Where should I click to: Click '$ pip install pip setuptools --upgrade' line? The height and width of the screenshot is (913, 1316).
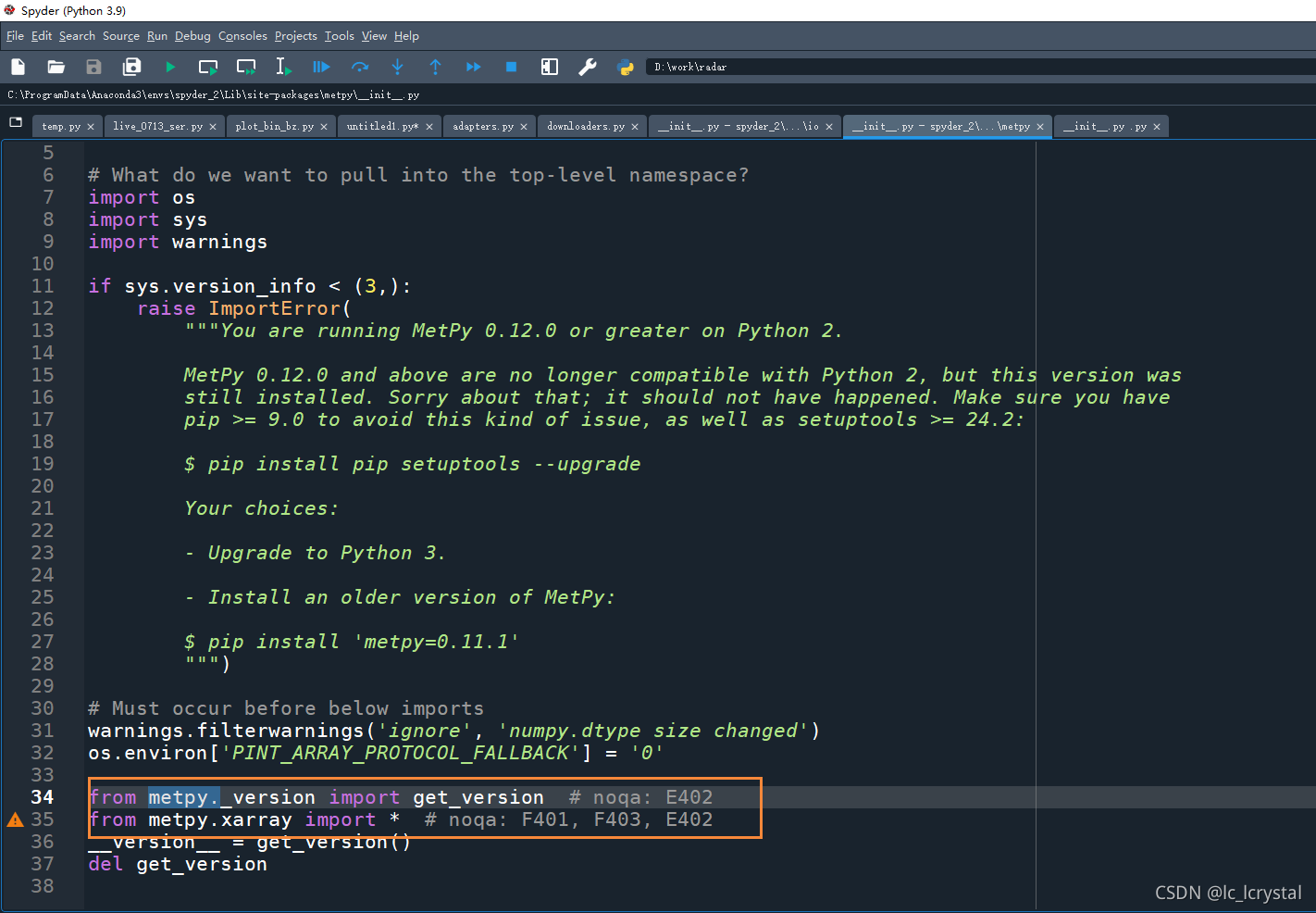pyautogui.click(x=412, y=464)
